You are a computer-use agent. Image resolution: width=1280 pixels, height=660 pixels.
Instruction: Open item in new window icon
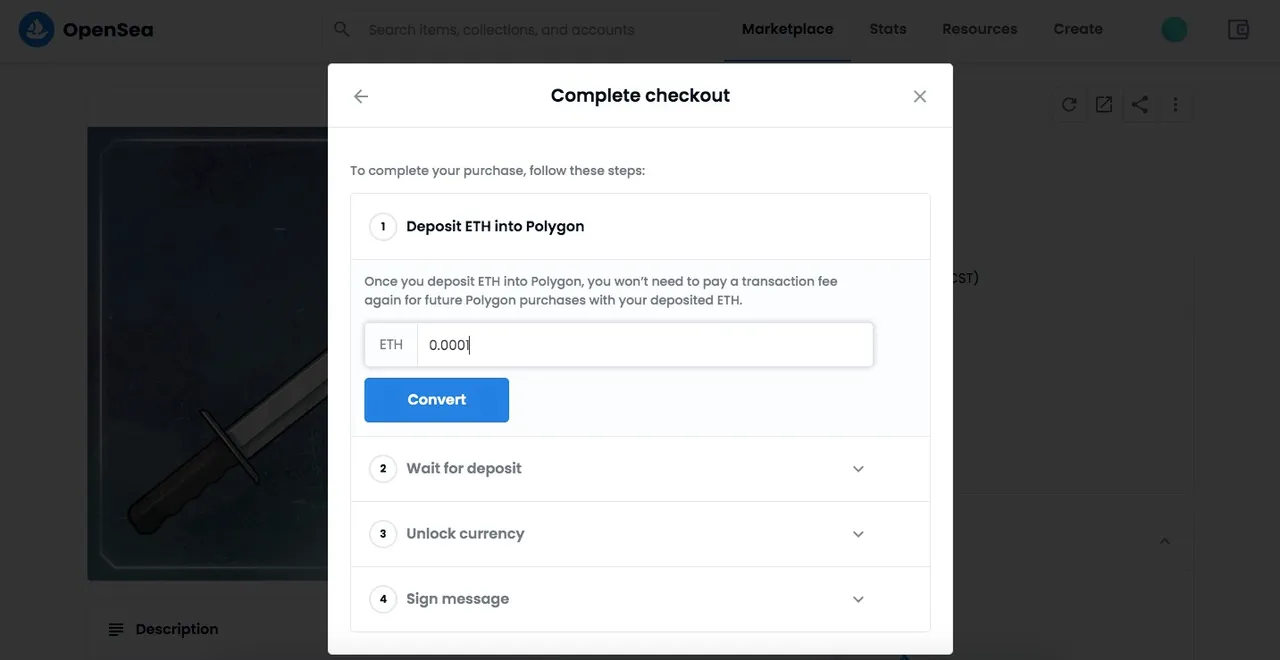[1104, 104]
